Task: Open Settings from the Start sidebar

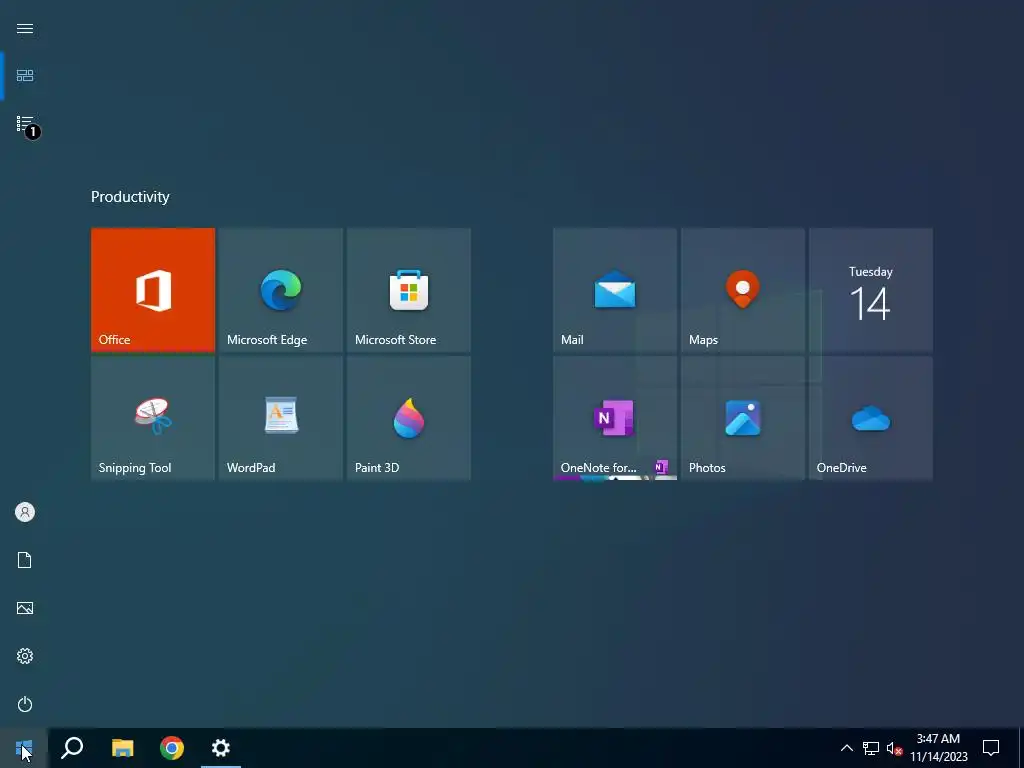Action: click(x=25, y=656)
